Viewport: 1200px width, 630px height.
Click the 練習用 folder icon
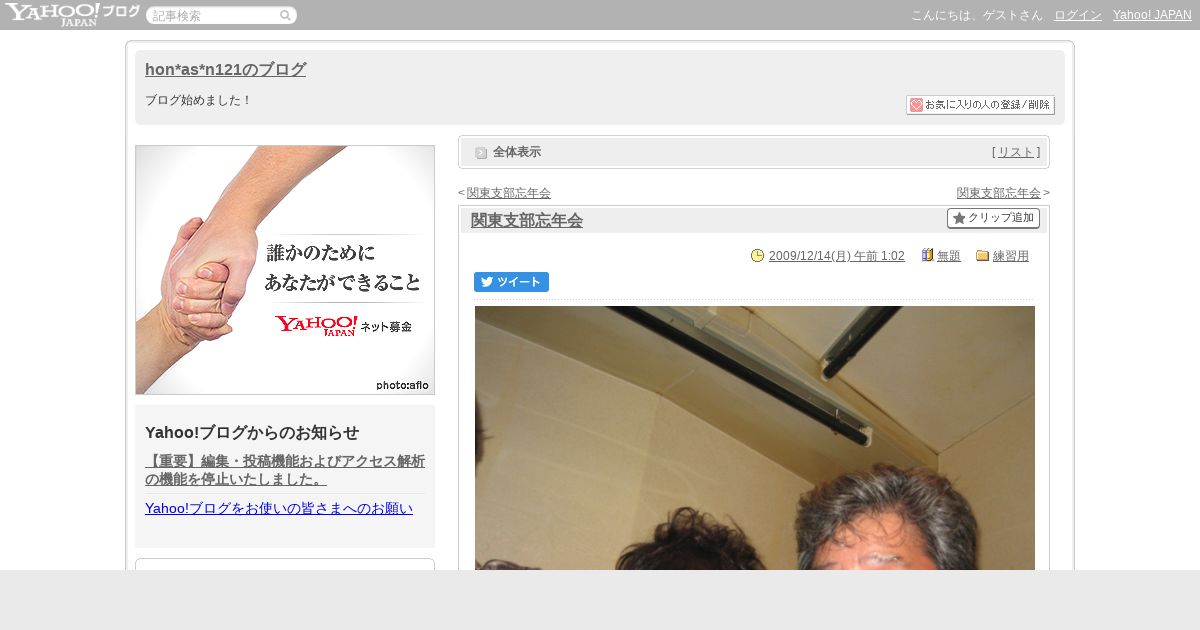tap(982, 255)
